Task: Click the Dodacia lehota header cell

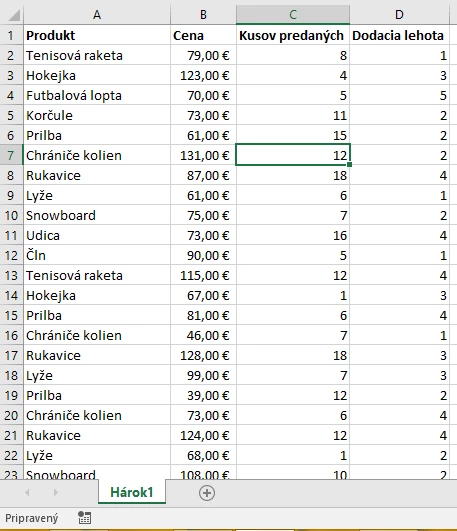Action: click(399, 35)
